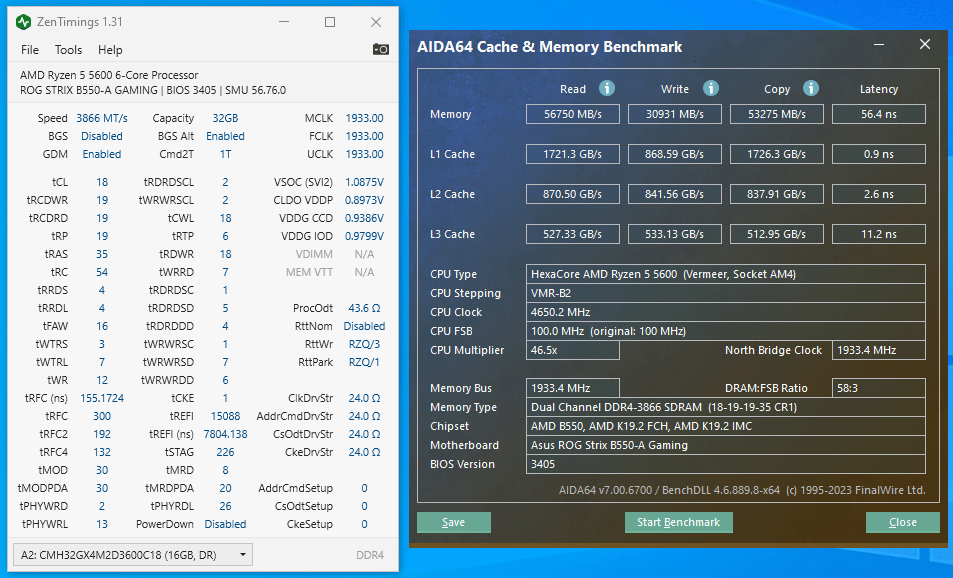The height and width of the screenshot is (578, 953).
Task: Click L1 Cache write 868.59 GB/s value
Action: pos(675,154)
